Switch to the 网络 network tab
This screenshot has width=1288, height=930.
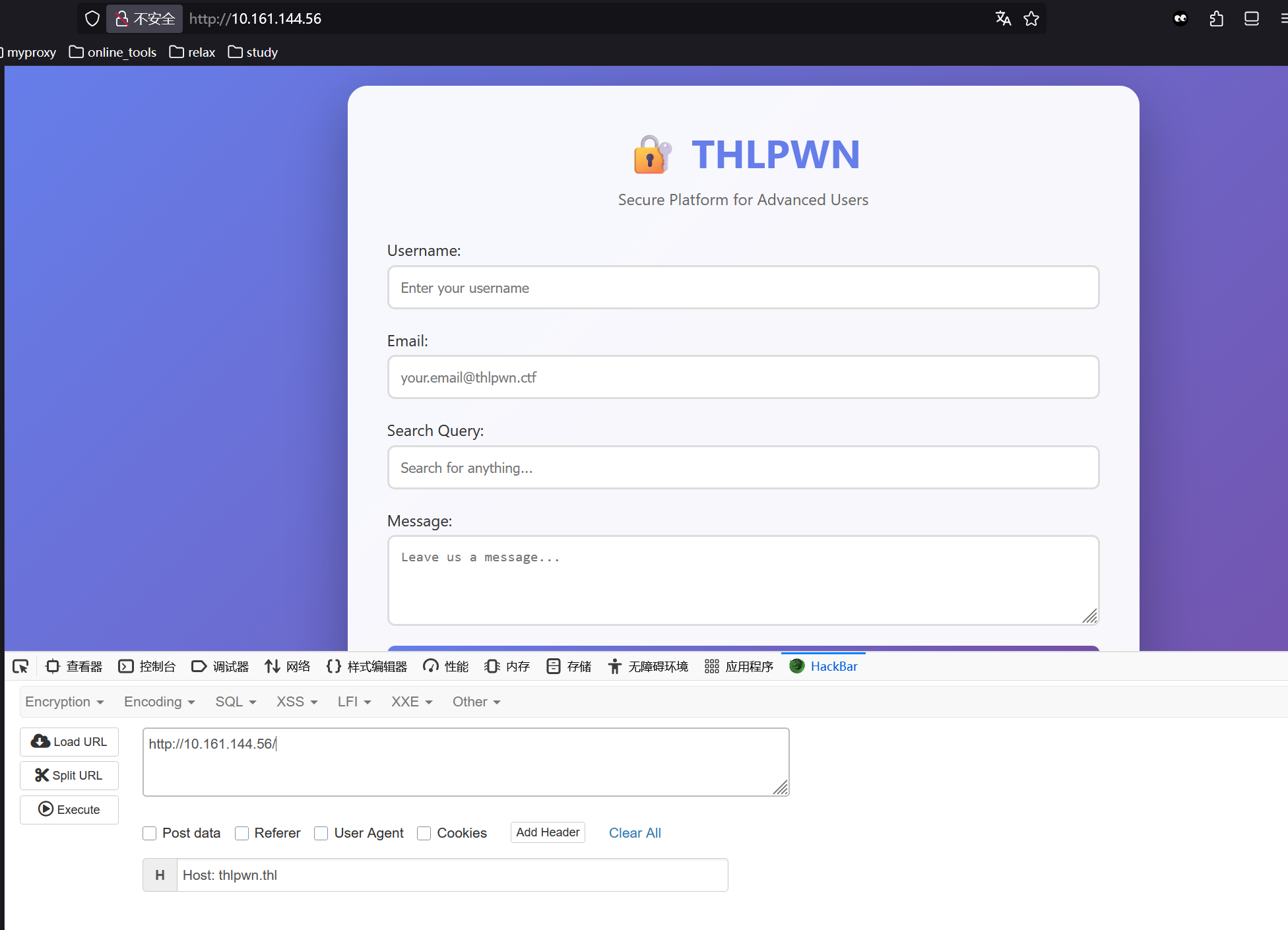[288, 667]
